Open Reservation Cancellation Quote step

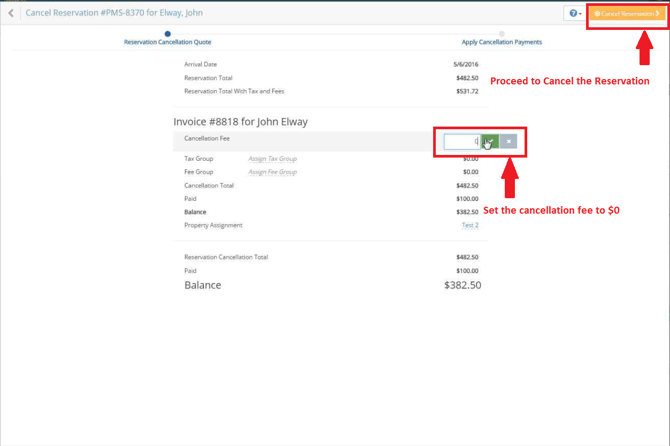click(168, 42)
